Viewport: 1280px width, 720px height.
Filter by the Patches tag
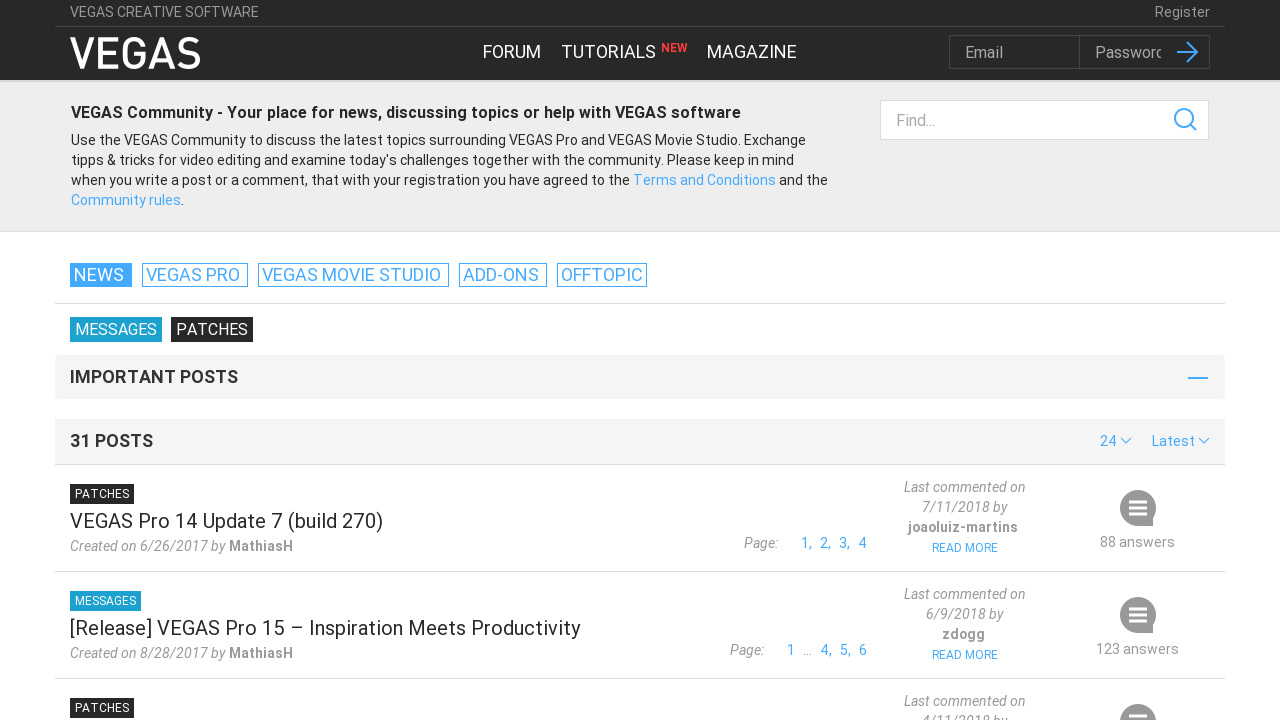(212, 330)
